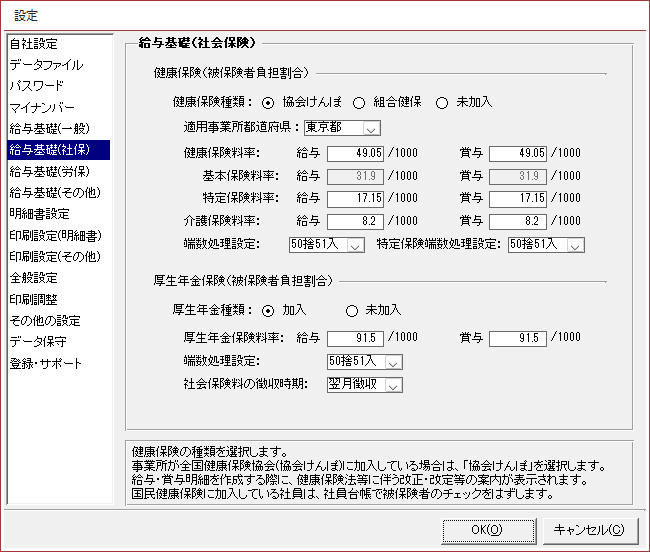Click 健康保険料率 給与 input field
The width and height of the screenshot is (650, 552).
pyautogui.click(x=355, y=154)
